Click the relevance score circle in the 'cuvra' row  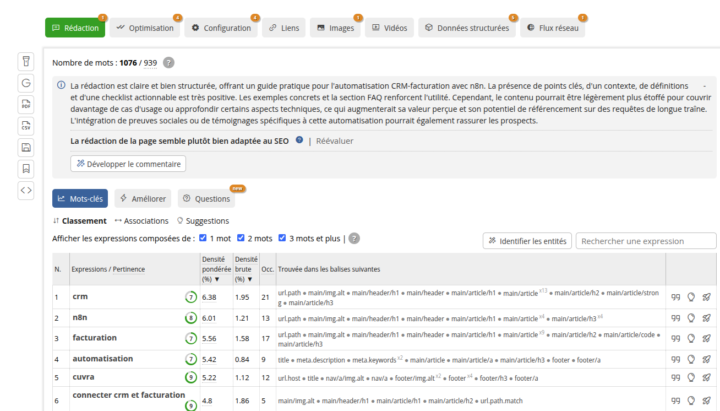(191, 377)
